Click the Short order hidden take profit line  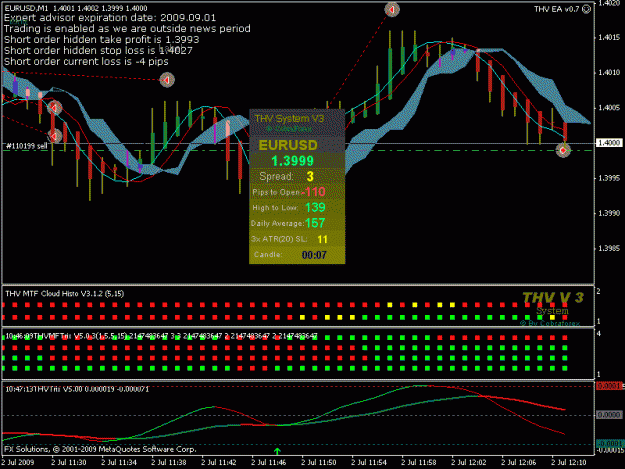(x=102, y=39)
